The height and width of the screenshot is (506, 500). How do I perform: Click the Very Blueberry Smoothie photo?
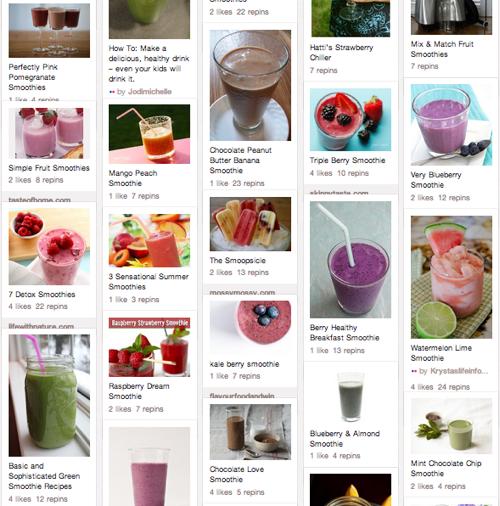click(451, 125)
